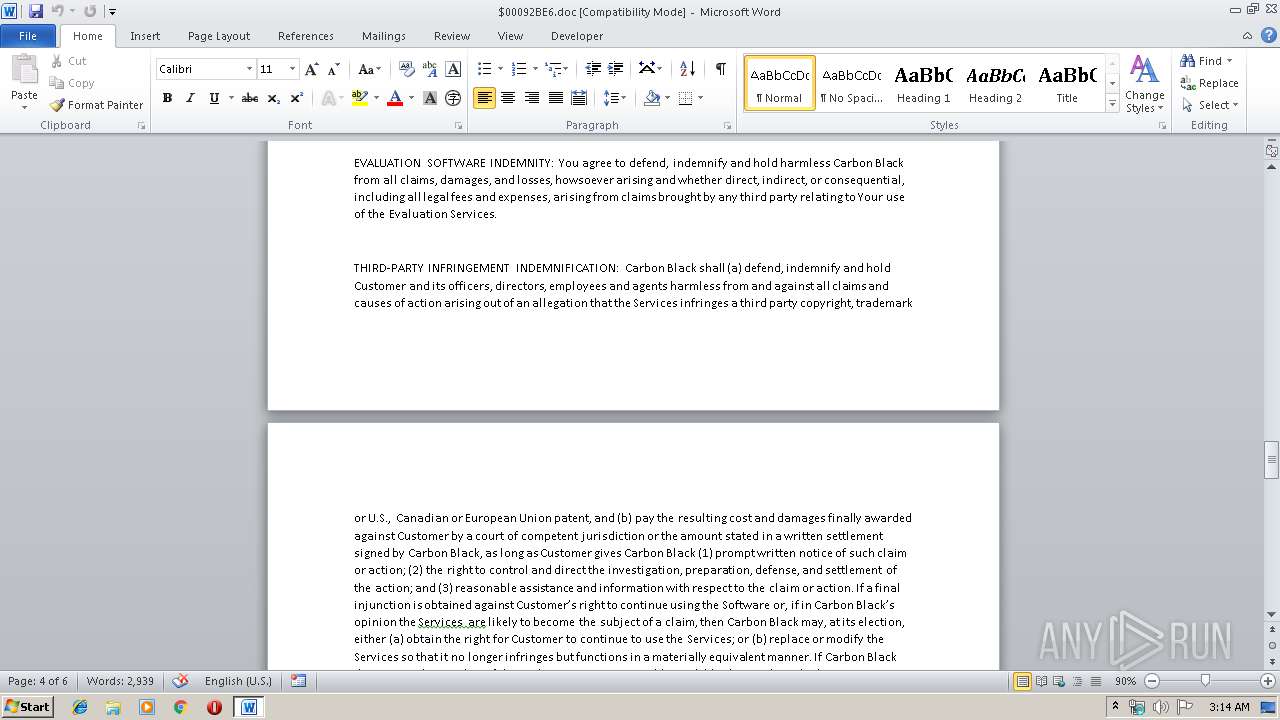Image resolution: width=1280 pixels, height=720 pixels.
Task: Click Justify alignment icon
Action: pyautogui.click(x=555, y=98)
